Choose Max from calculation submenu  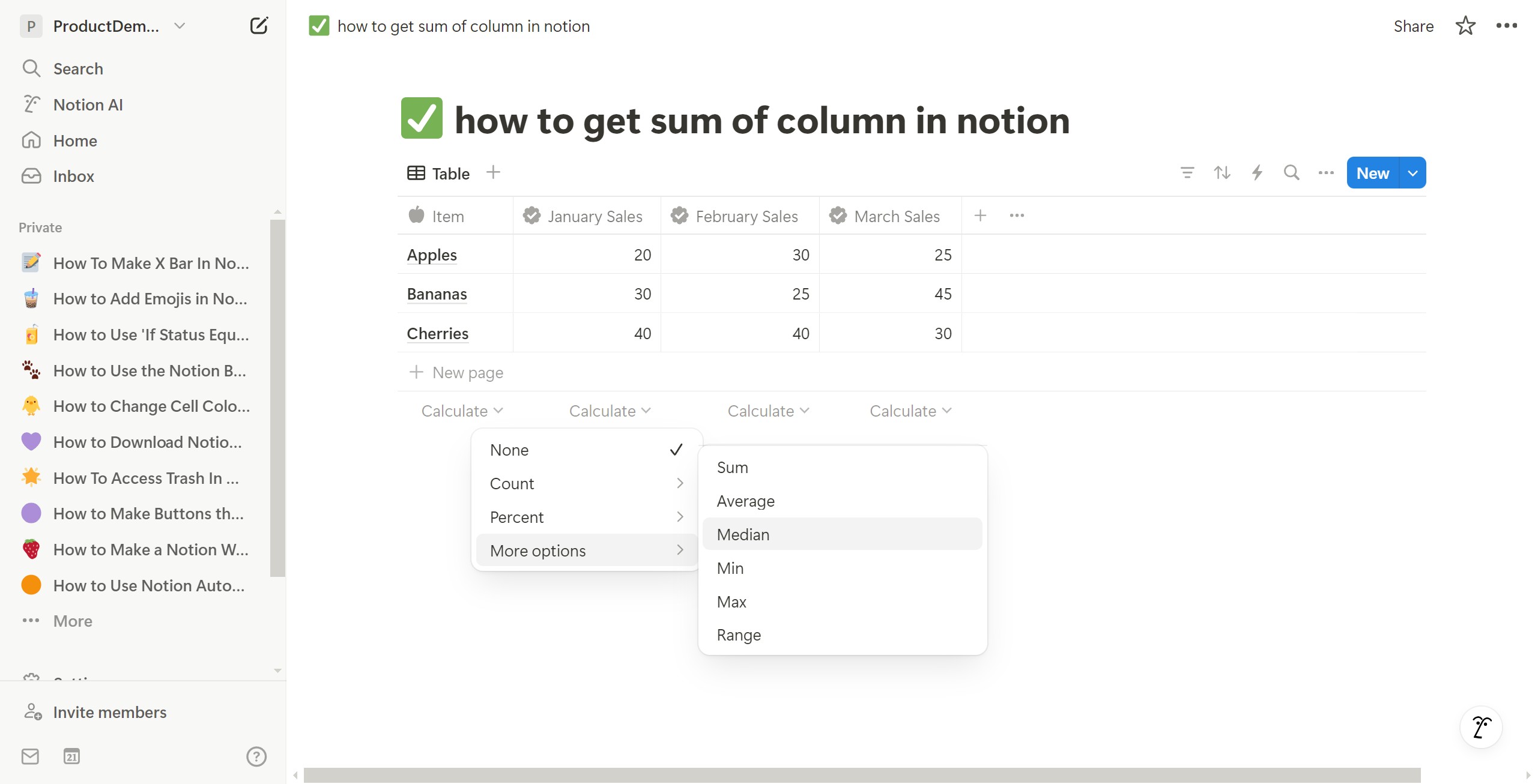click(x=842, y=602)
